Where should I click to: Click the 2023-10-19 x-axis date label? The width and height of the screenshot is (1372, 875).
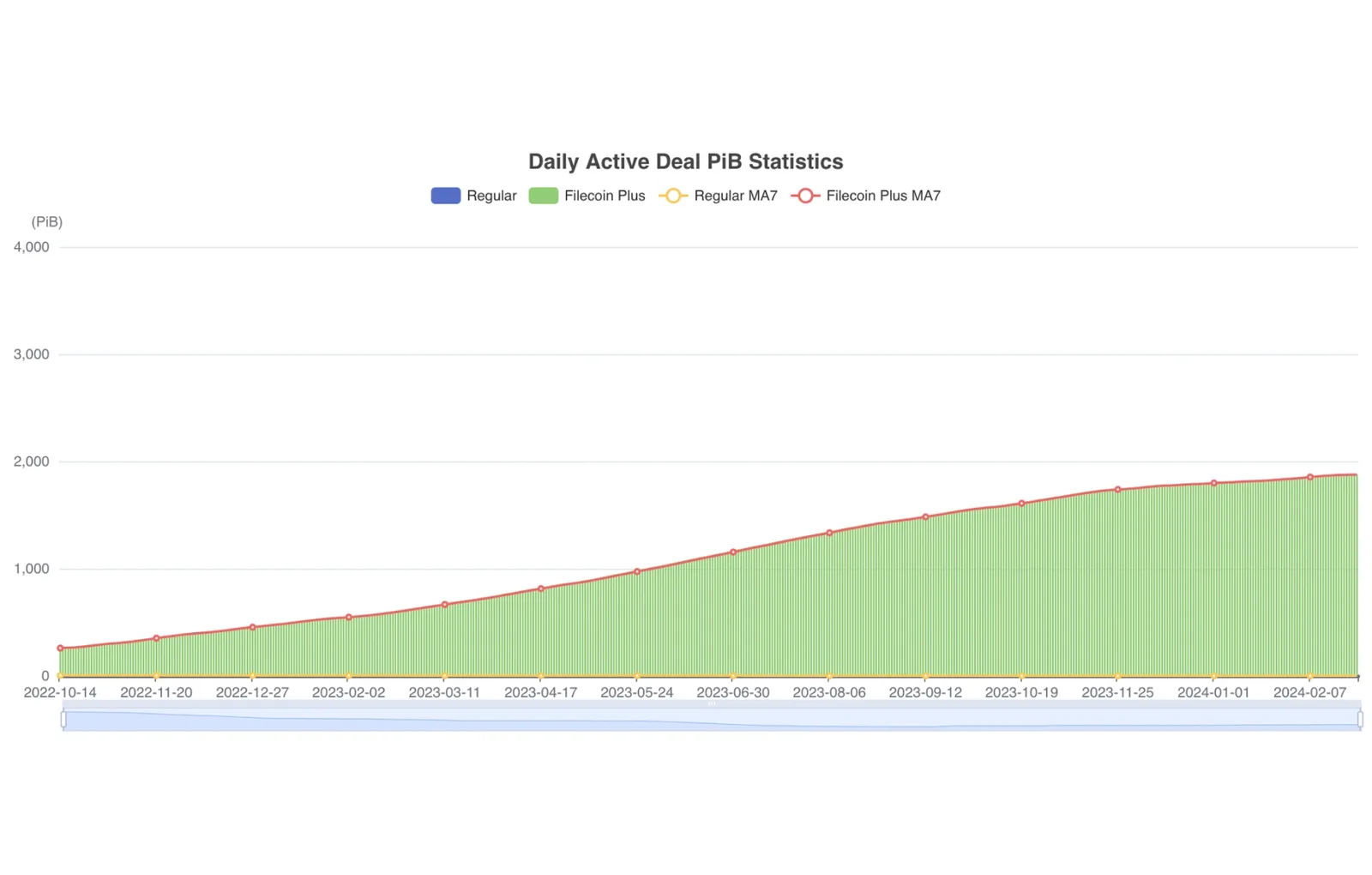1021,692
